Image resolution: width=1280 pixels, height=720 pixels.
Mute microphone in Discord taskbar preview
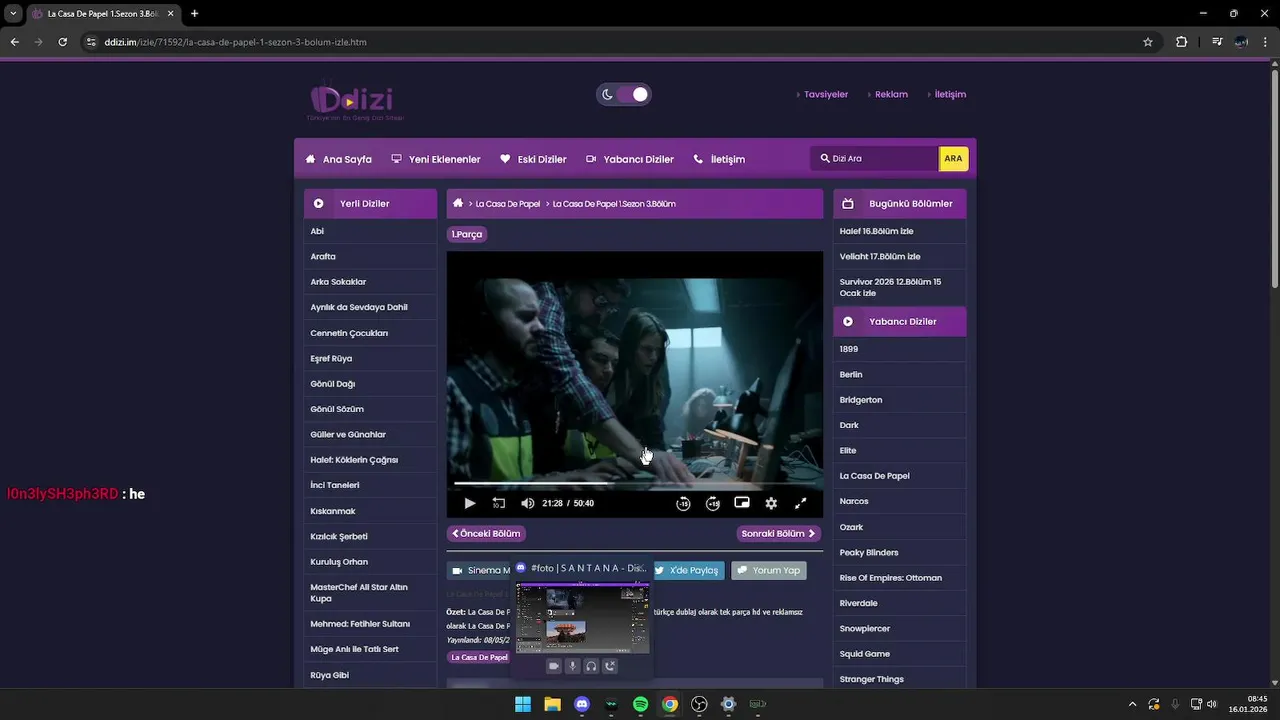coord(573,666)
